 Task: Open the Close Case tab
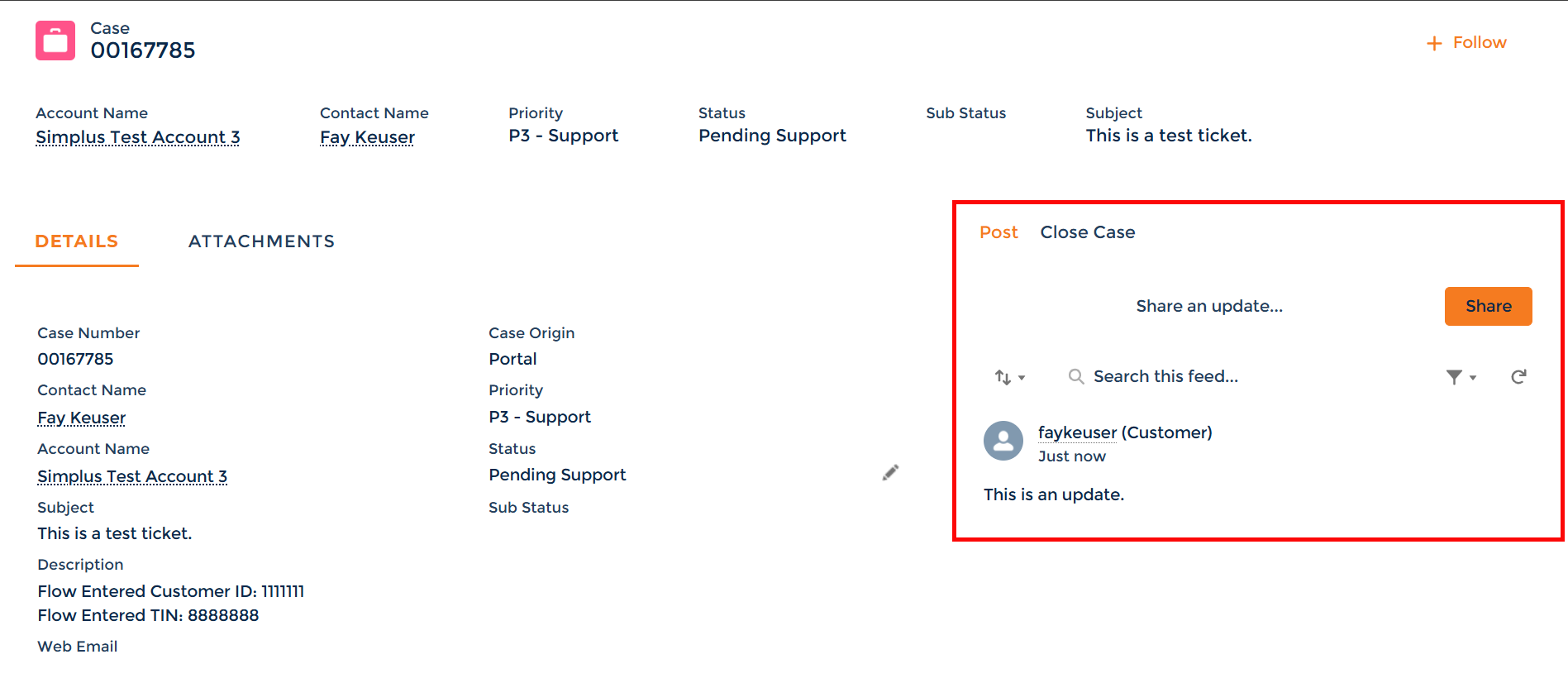tap(1087, 232)
